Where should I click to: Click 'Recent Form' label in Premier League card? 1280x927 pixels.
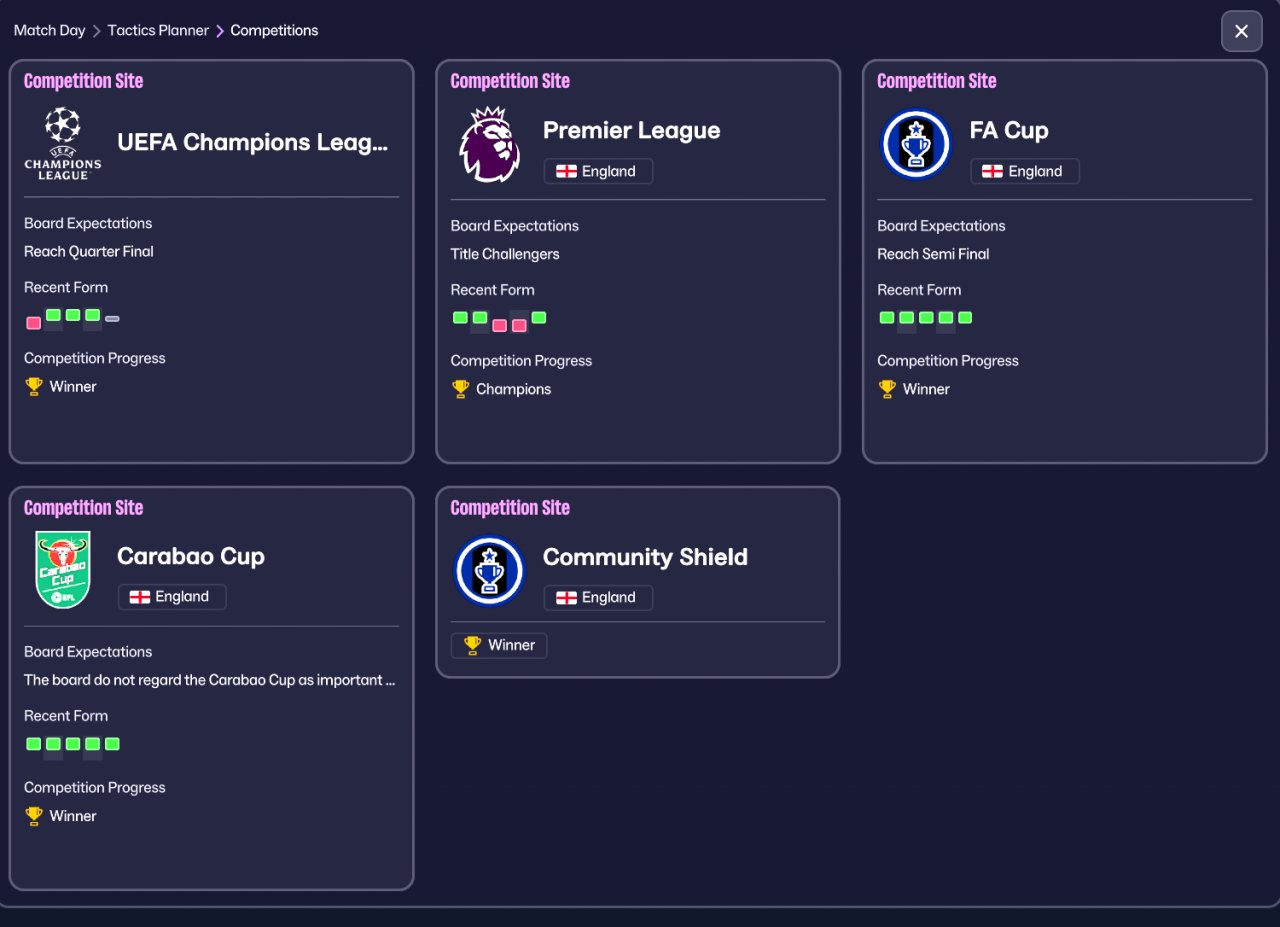point(492,290)
